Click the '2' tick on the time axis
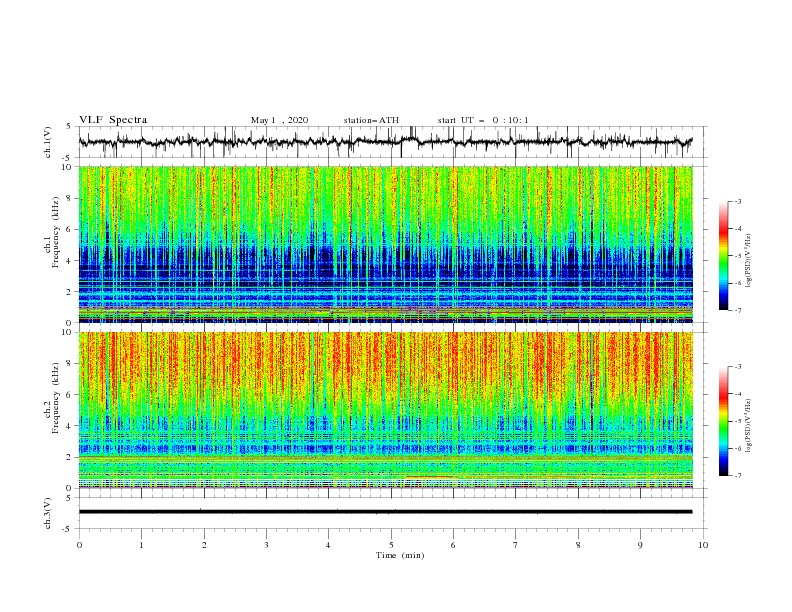Screen dimensions: 792x612 point(204,545)
